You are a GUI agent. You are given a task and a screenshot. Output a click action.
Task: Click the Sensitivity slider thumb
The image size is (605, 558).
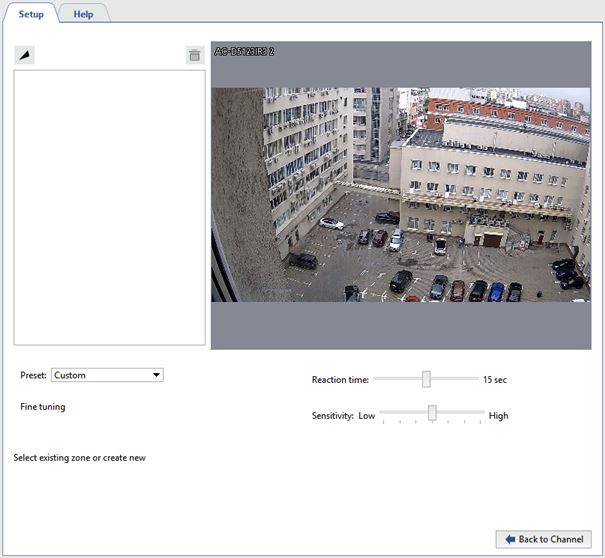point(432,413)
